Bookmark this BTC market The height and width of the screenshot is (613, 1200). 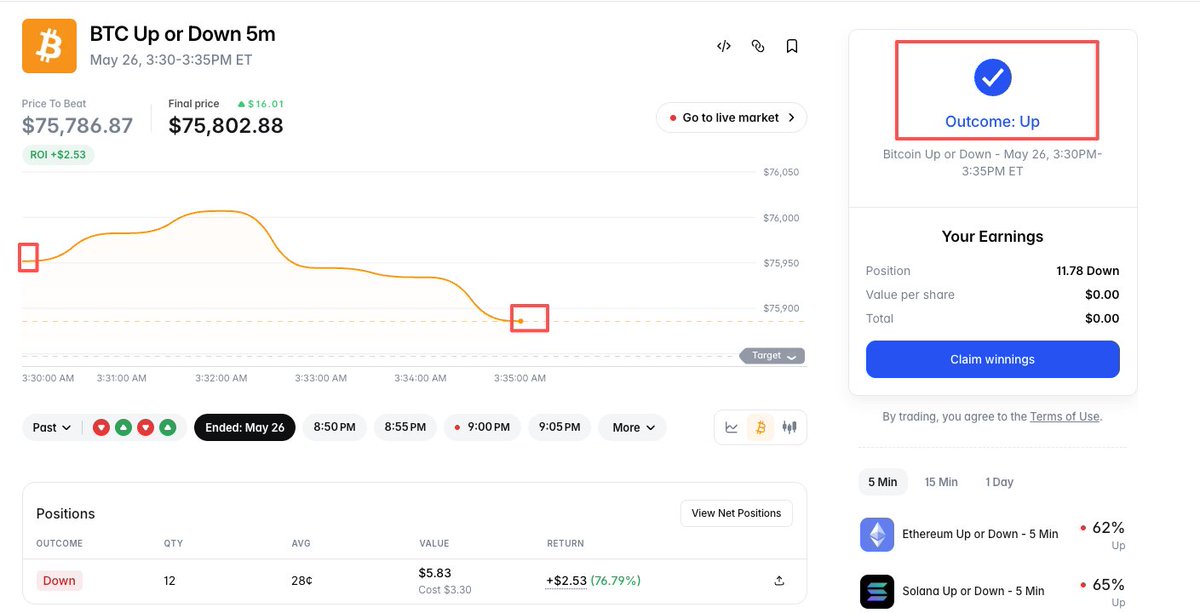792,46
